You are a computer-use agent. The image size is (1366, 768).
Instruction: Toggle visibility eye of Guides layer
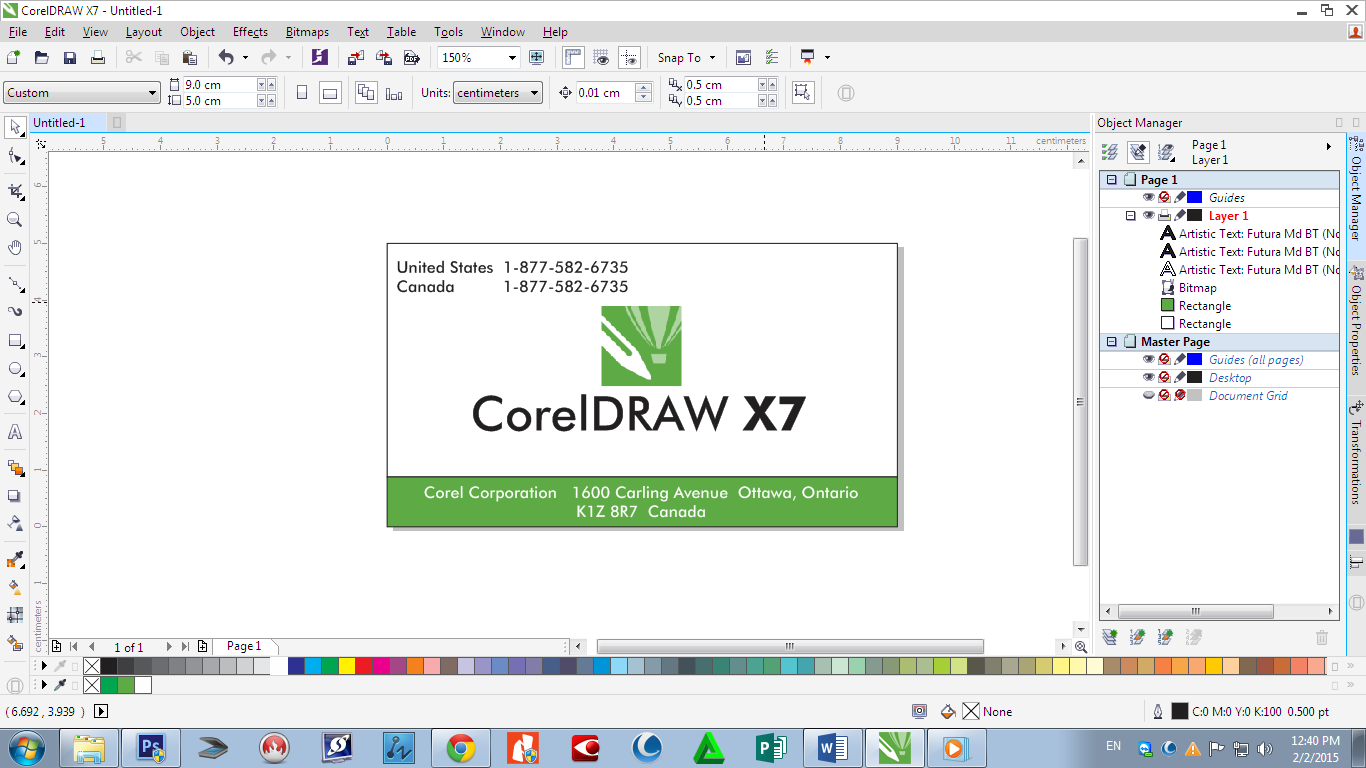[x=1148, y=197]
